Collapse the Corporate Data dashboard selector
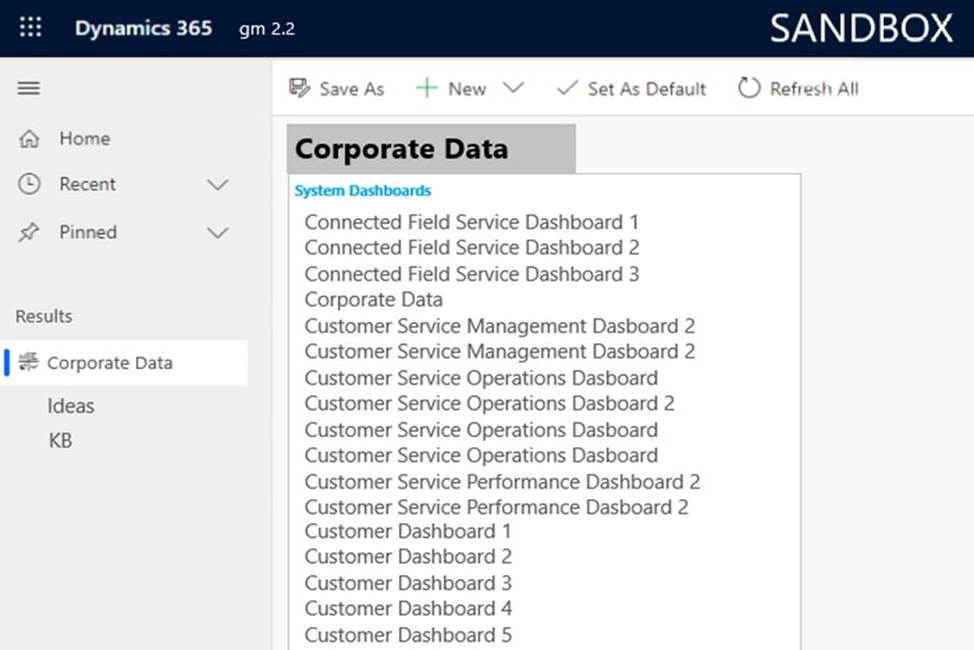974x650 pixels. 430,149
